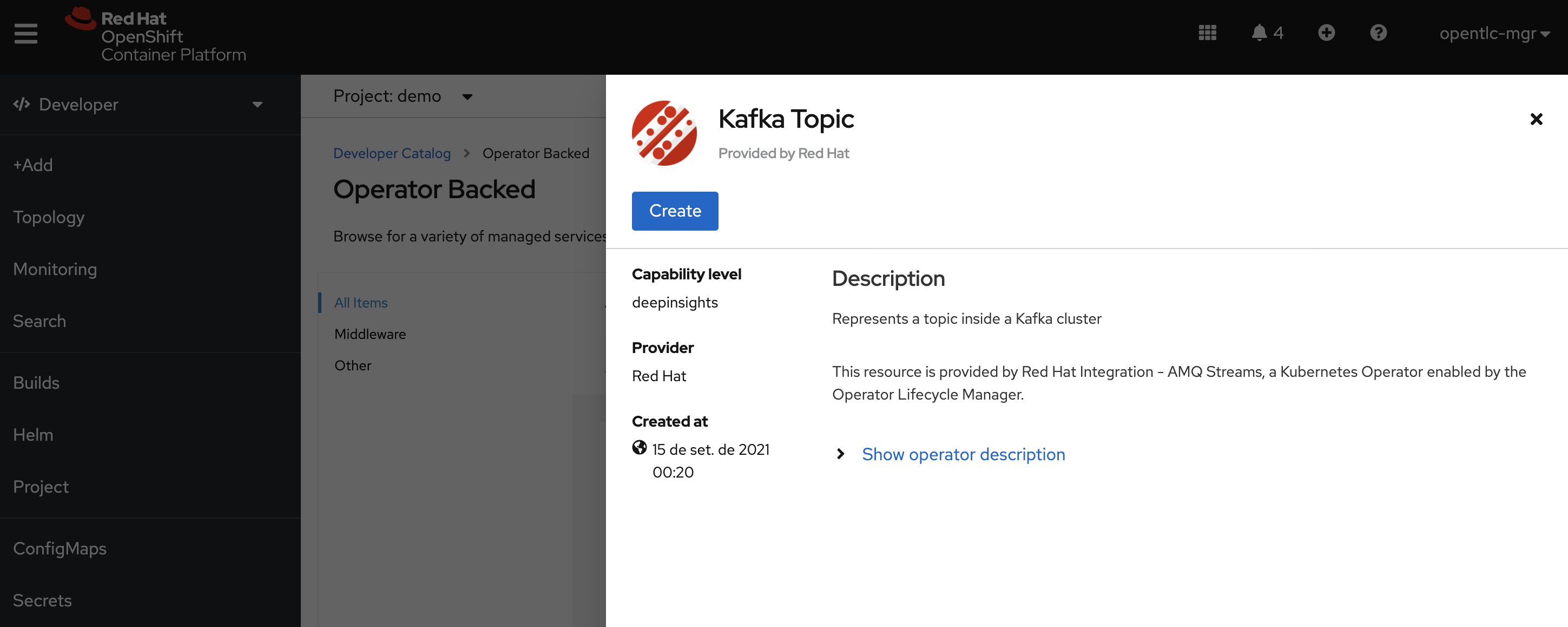Click the plus import icon
The height and width of the screenshot is (627, 1568).
coord(1326,33)
